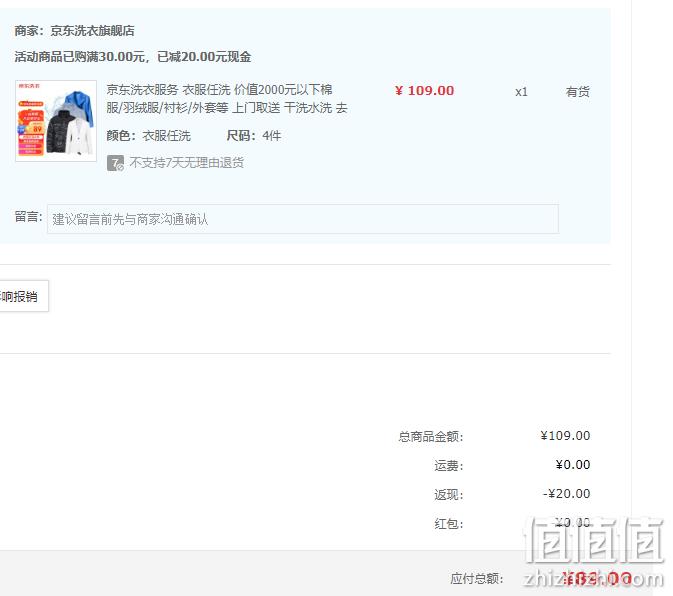
Task: Click the 有货 stock status label
Action: [x=577, y=91]
